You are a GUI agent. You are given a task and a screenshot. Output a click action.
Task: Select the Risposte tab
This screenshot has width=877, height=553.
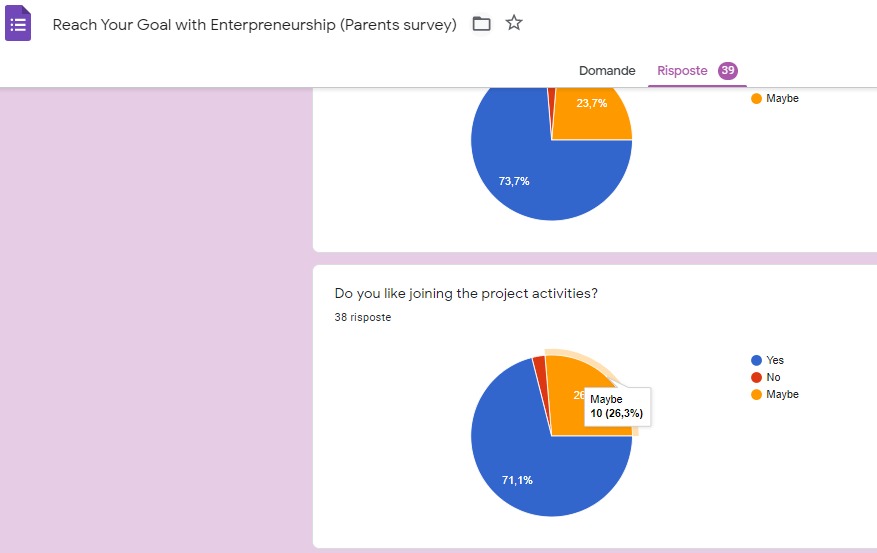point(682,71)
